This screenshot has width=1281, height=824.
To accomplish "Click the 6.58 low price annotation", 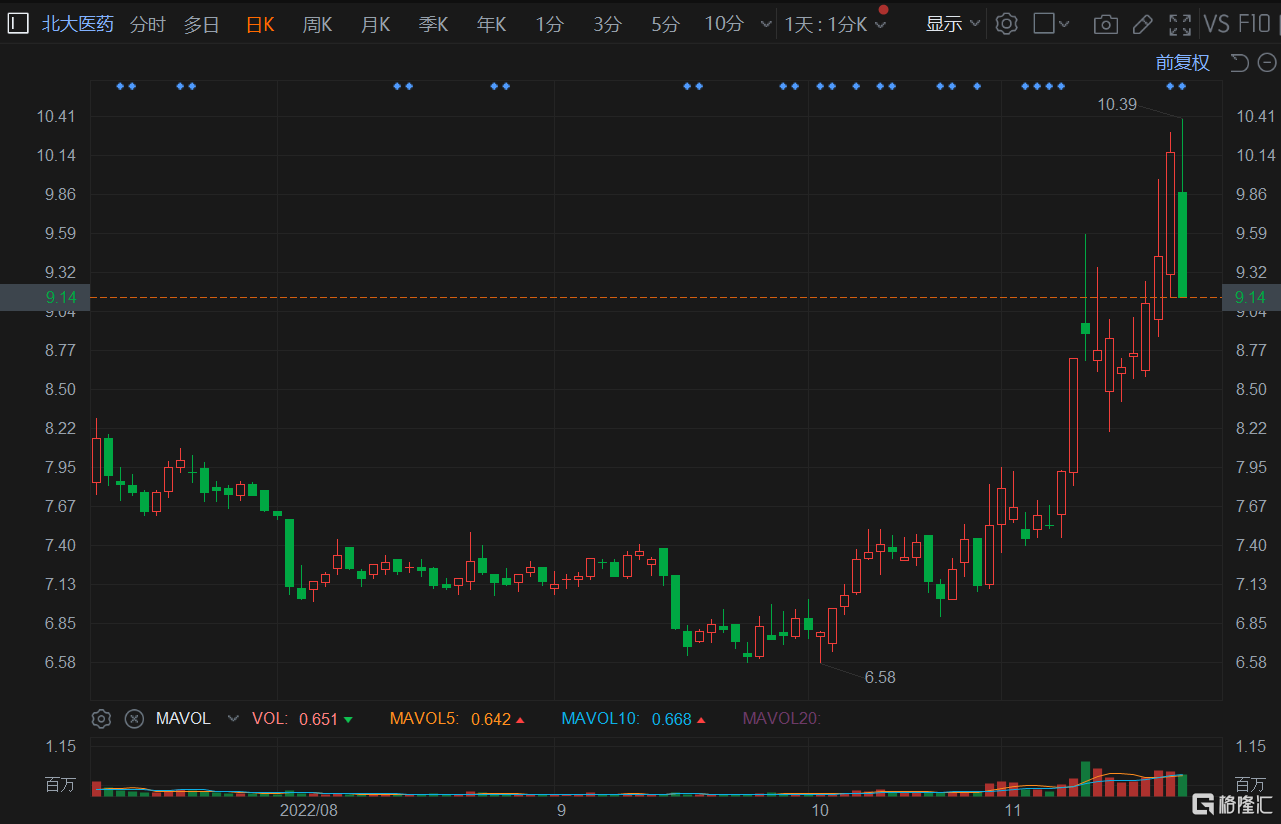I will 880,677.
